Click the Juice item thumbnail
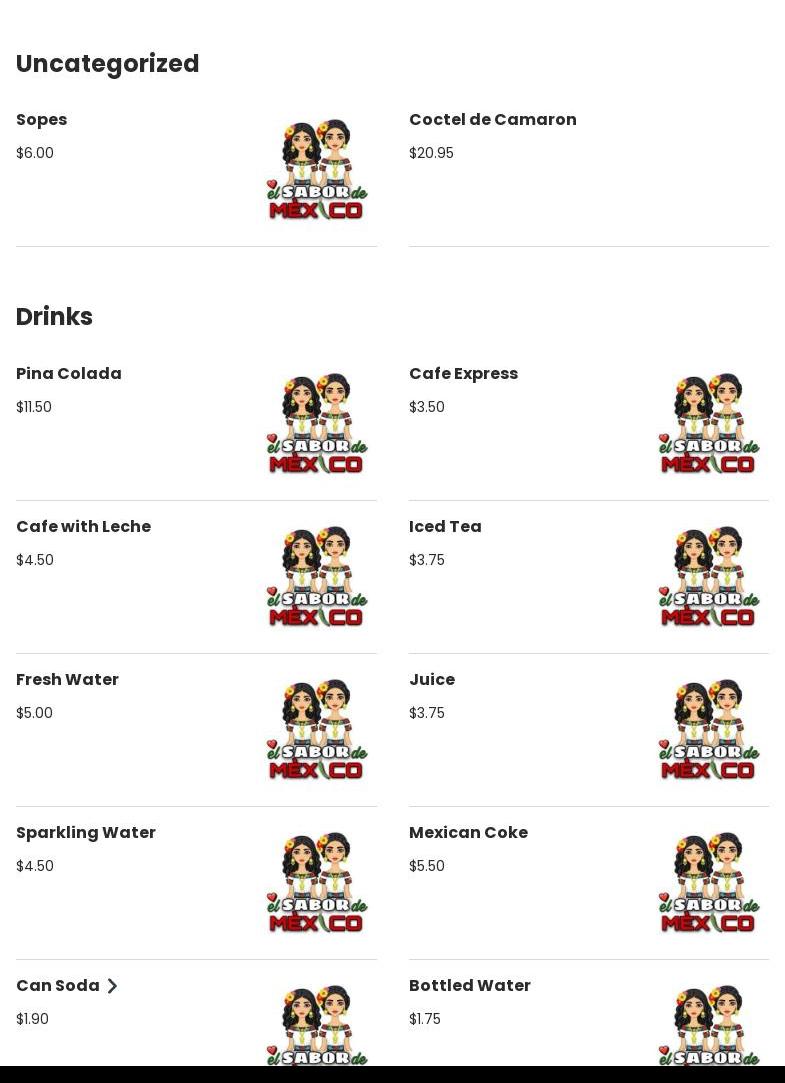The width and height of the screenshot is (785, 1083). [x=709, y=730]
